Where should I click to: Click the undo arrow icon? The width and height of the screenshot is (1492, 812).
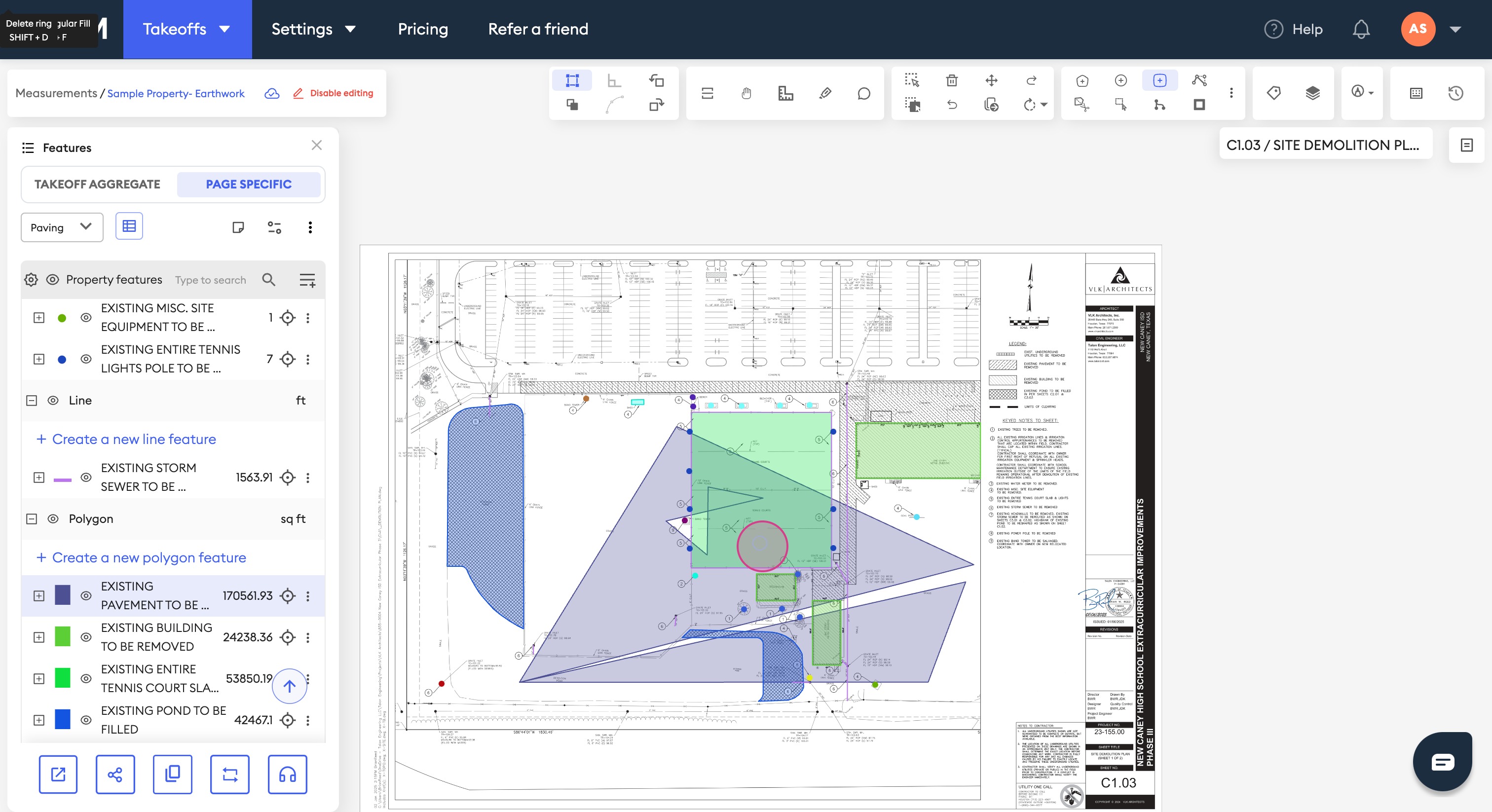[952, 105]
